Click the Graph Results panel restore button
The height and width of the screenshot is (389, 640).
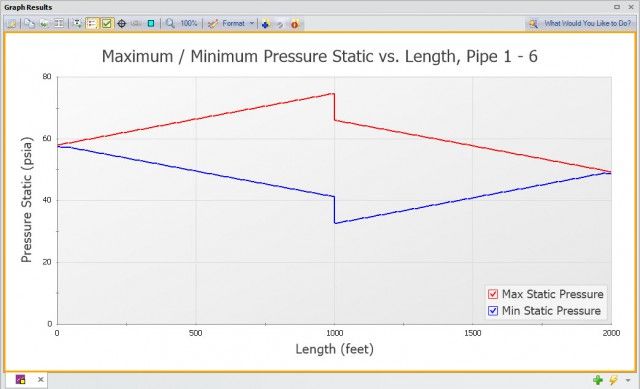(617, 7)
